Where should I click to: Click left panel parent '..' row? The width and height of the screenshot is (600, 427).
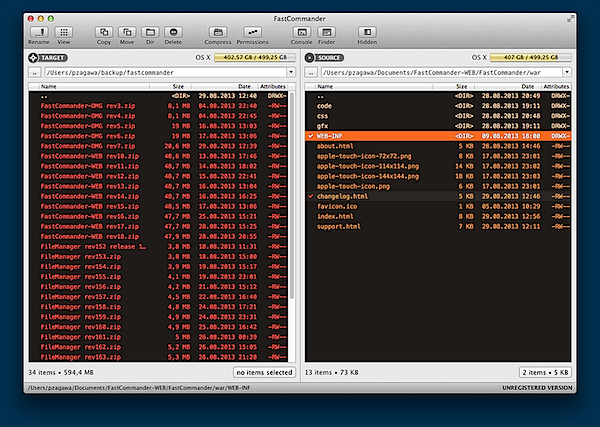[x=158, y=96]
